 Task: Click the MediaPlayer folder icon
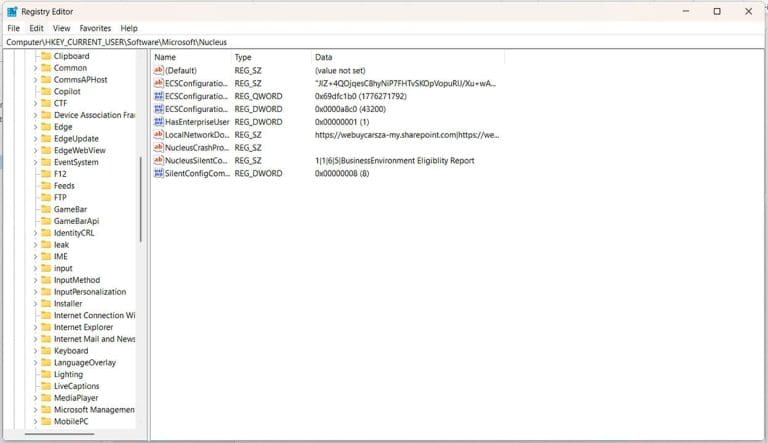(46, 397)
